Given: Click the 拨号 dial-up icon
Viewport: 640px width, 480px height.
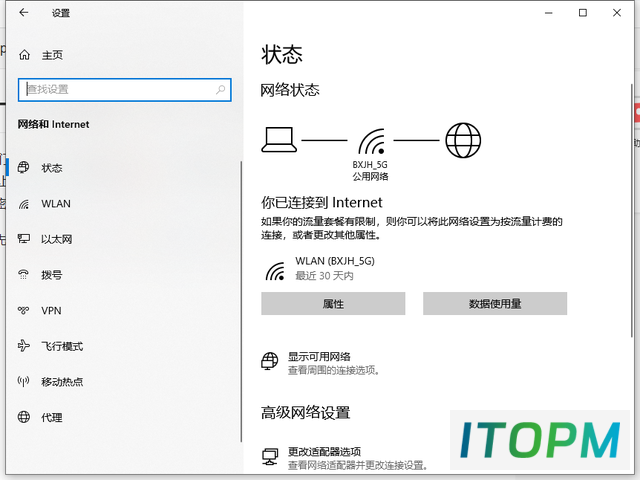Looking at the screenshot, I should coord(24,274).
